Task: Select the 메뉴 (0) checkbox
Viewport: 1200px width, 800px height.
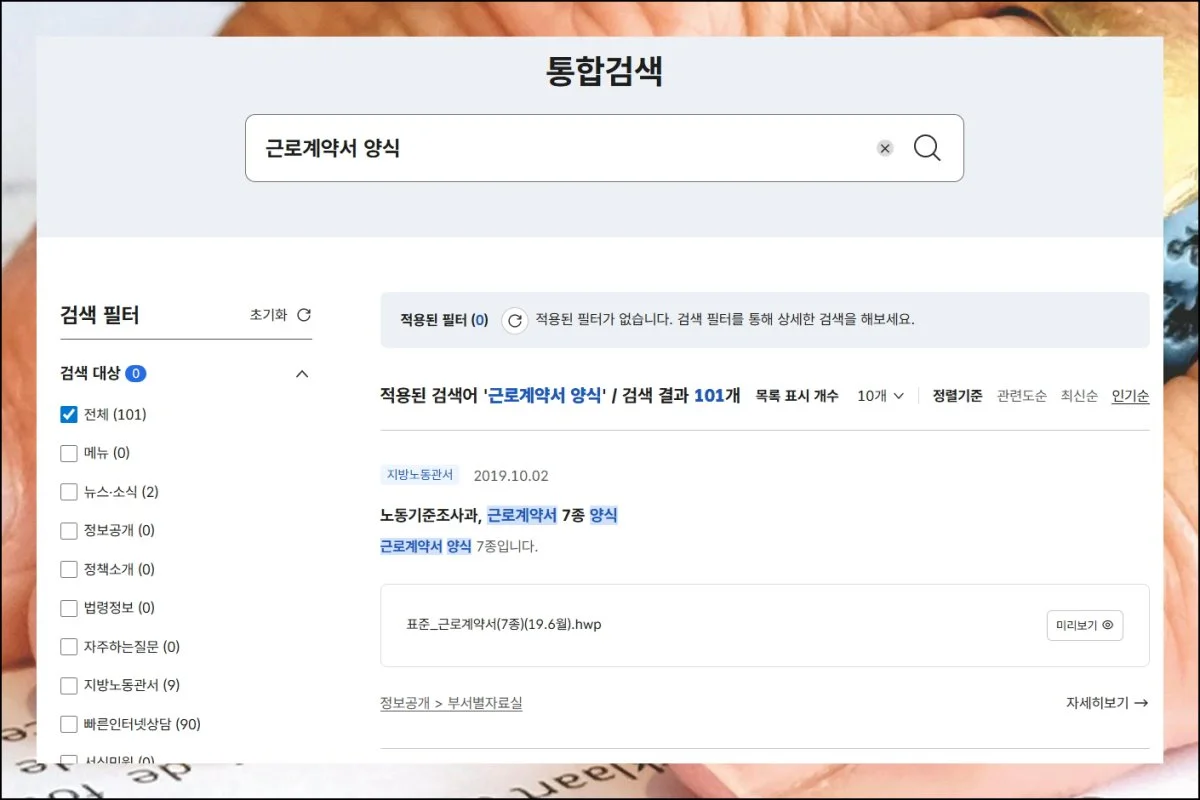Action: (x=69, y=453)
